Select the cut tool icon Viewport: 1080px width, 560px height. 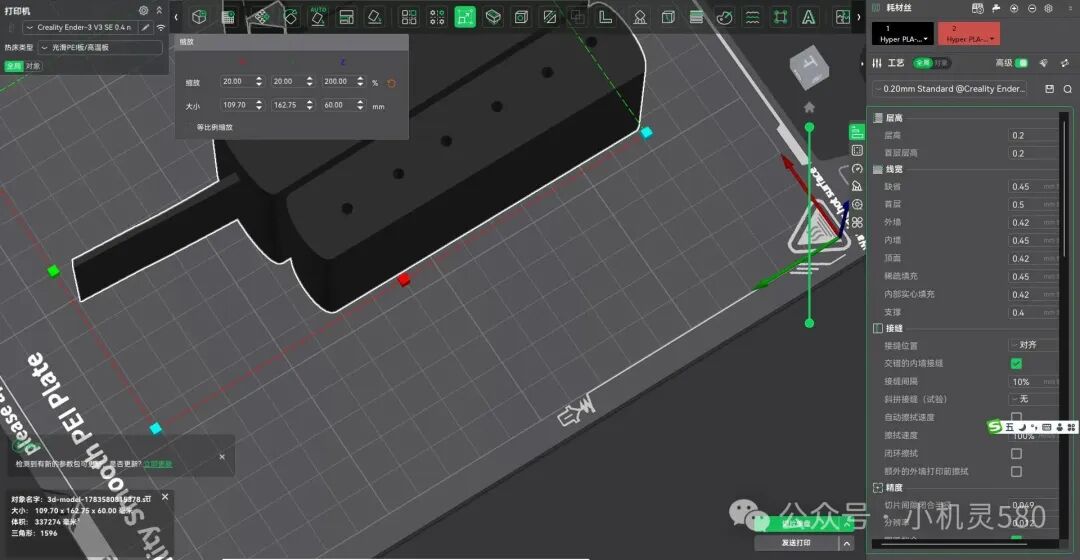tap(550, 17)
